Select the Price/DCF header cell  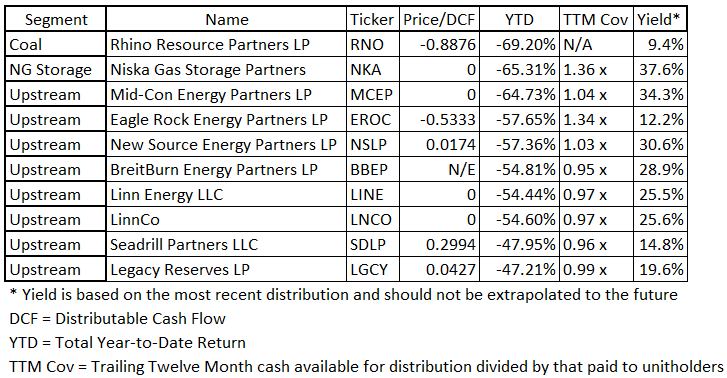[x=439, y=19]
